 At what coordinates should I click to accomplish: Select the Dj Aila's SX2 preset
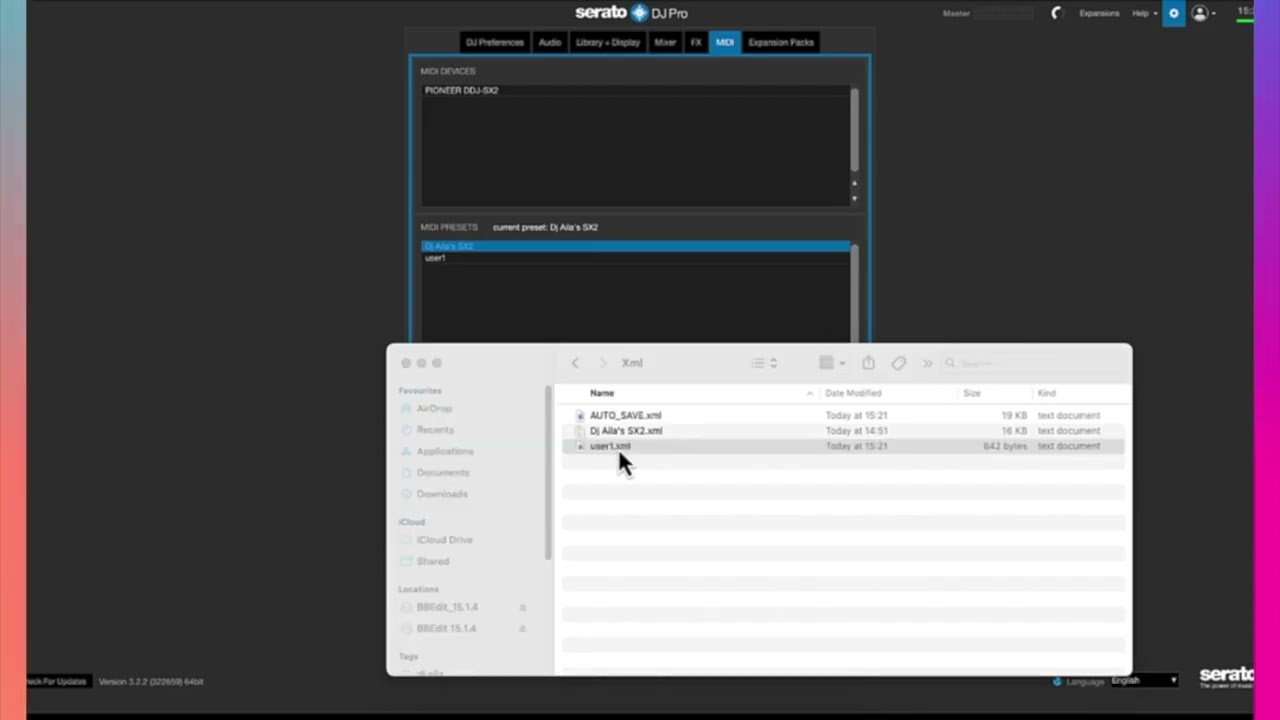coord(636,246)
